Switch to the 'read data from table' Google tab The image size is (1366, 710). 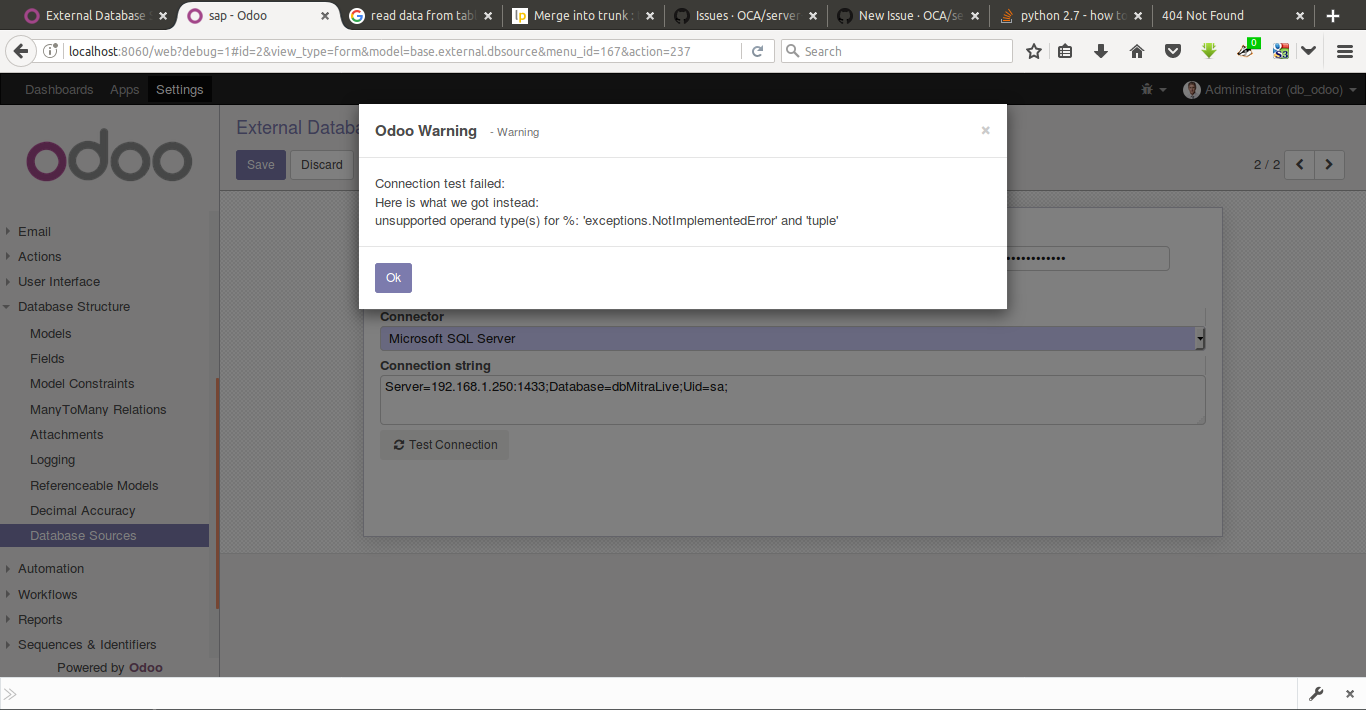(418, 15)
